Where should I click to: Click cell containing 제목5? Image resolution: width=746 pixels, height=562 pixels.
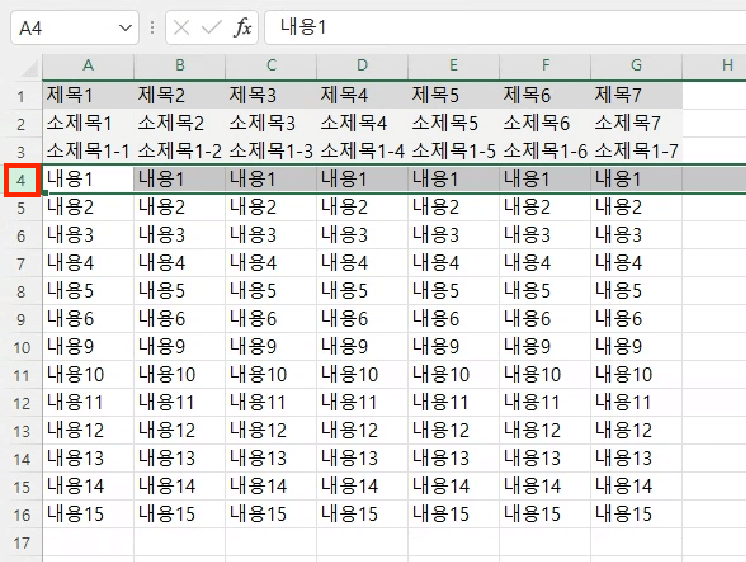(x=453, y=96)
